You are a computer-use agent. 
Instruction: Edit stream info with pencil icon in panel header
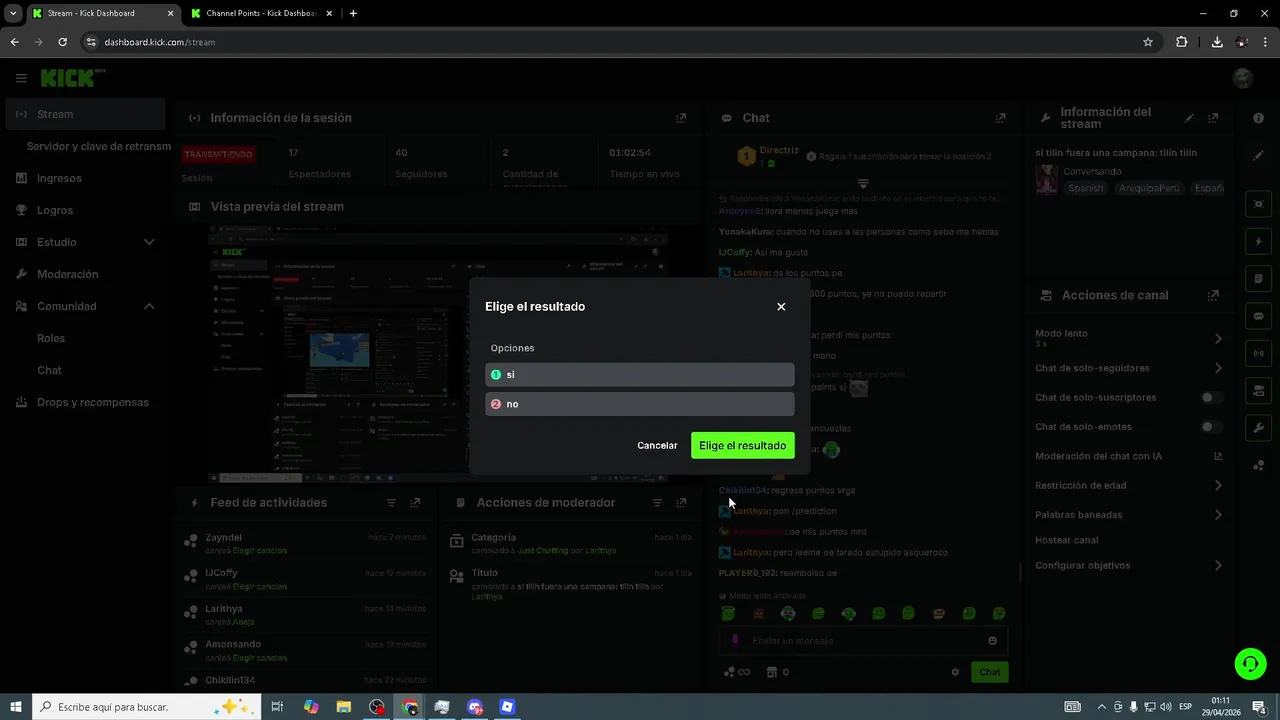[1189, 118]
